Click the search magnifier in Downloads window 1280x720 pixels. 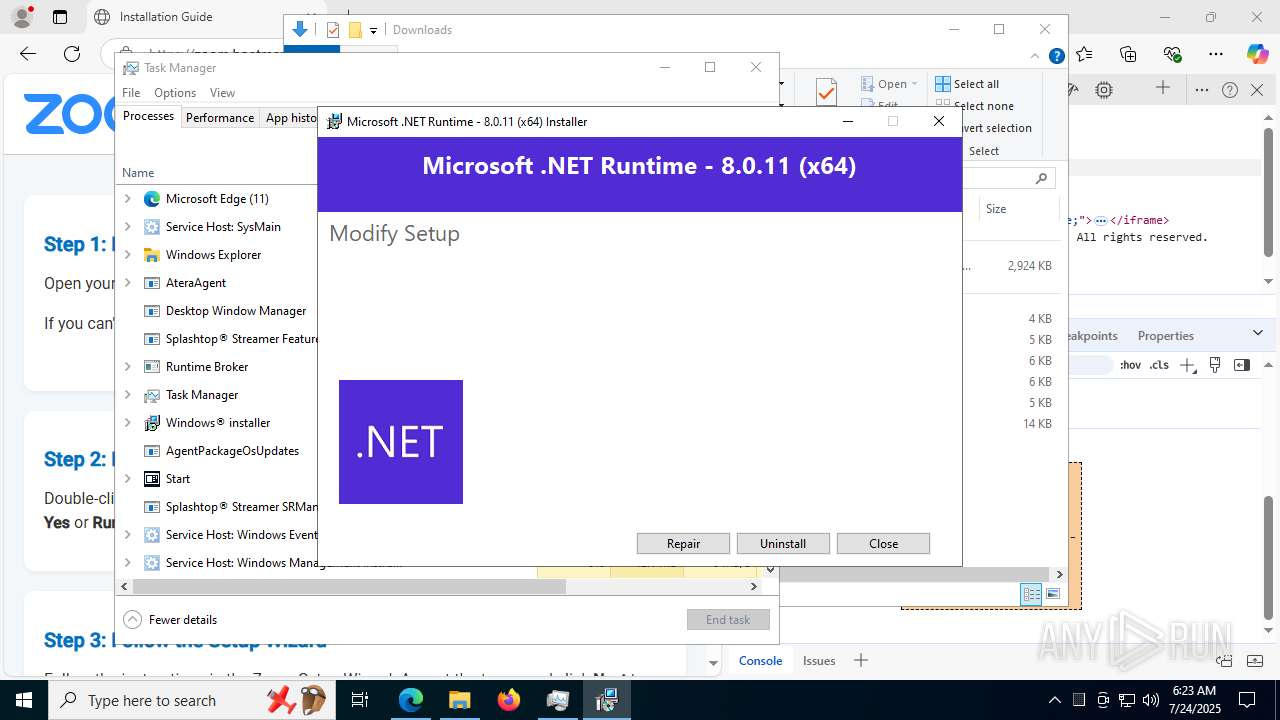click(1041, 178)
